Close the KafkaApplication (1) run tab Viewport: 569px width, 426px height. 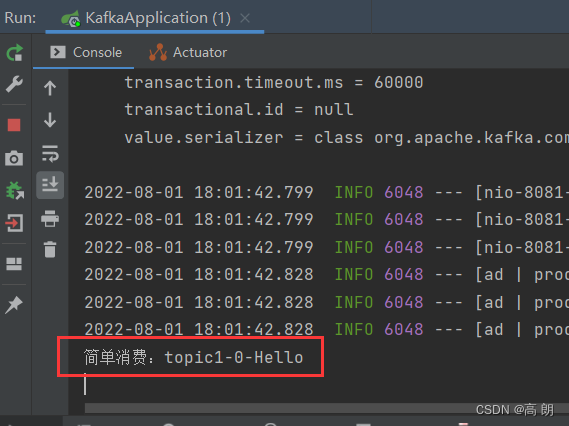click(x=245, y=18)
